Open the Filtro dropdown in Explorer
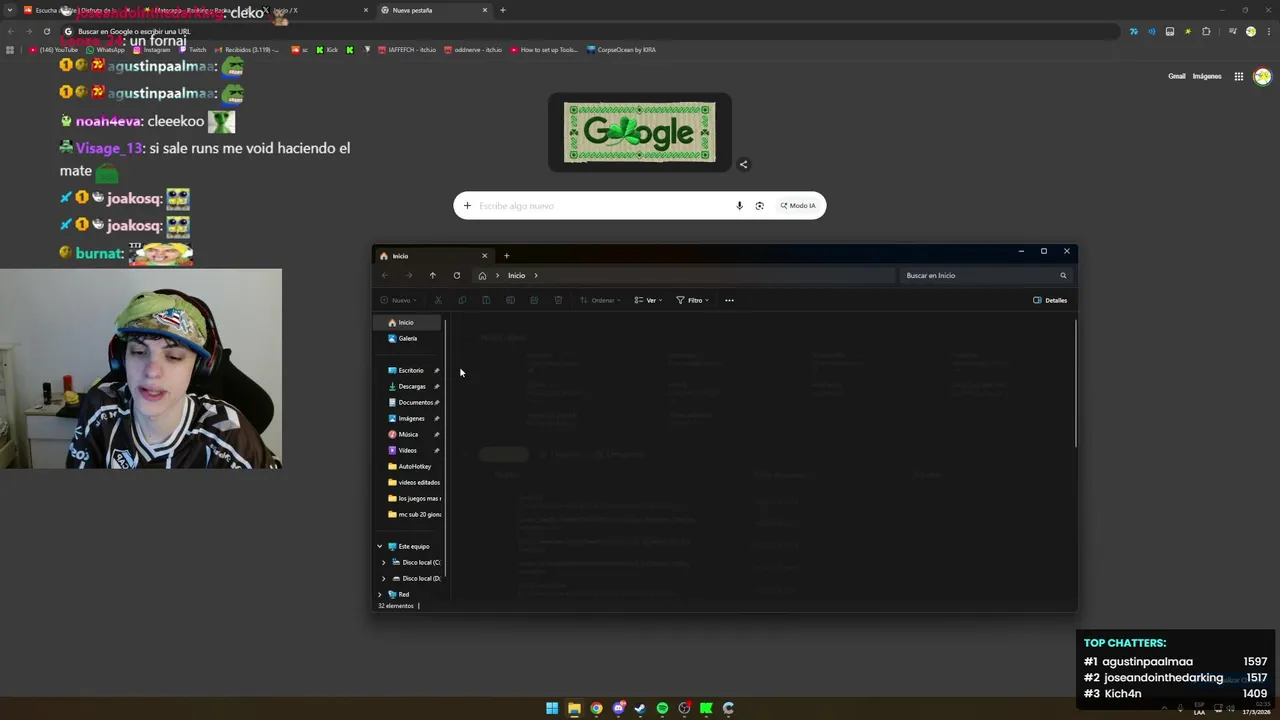 click(692, 300)
